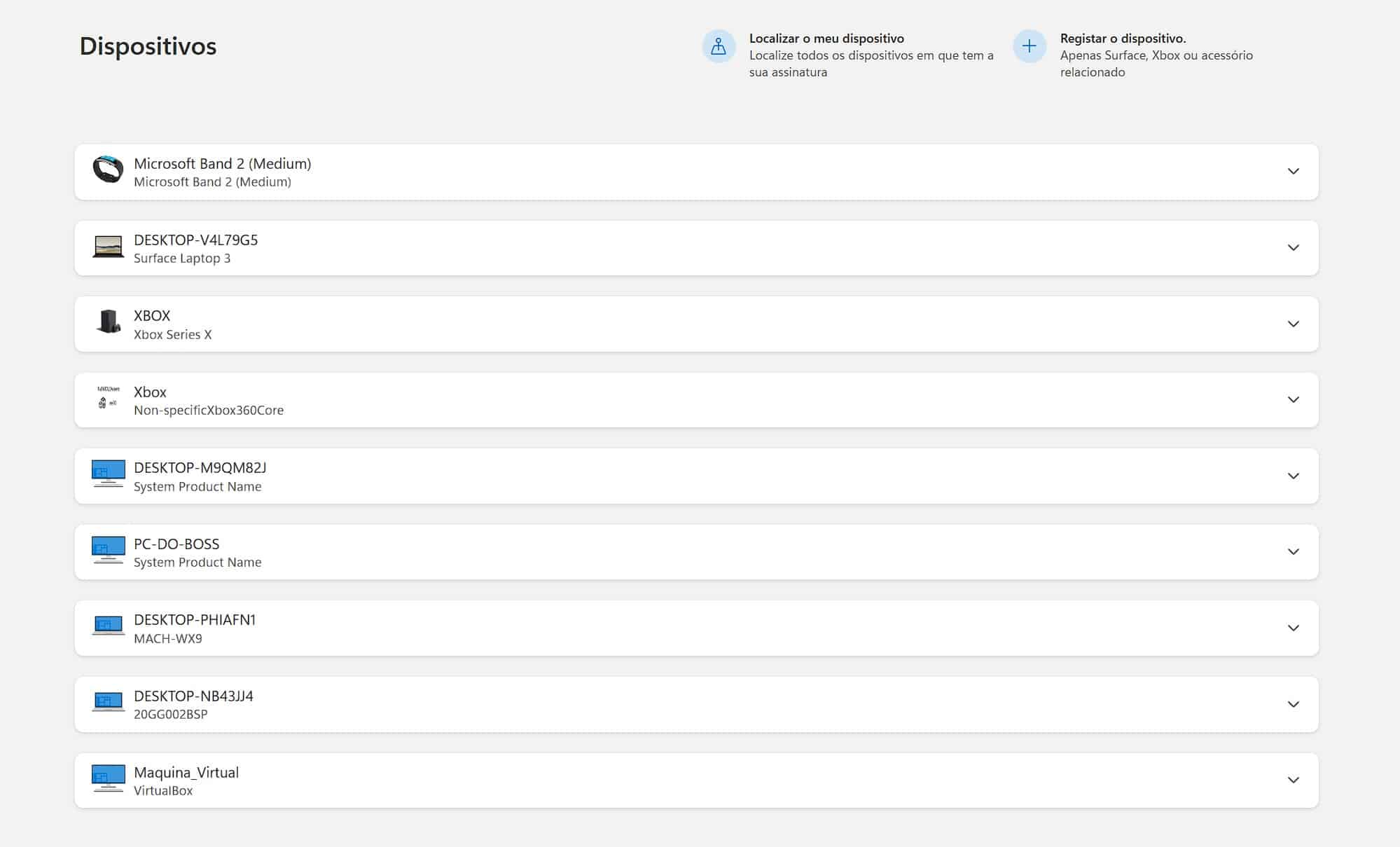Click the Find my device location icon

[x=719, y=46]
